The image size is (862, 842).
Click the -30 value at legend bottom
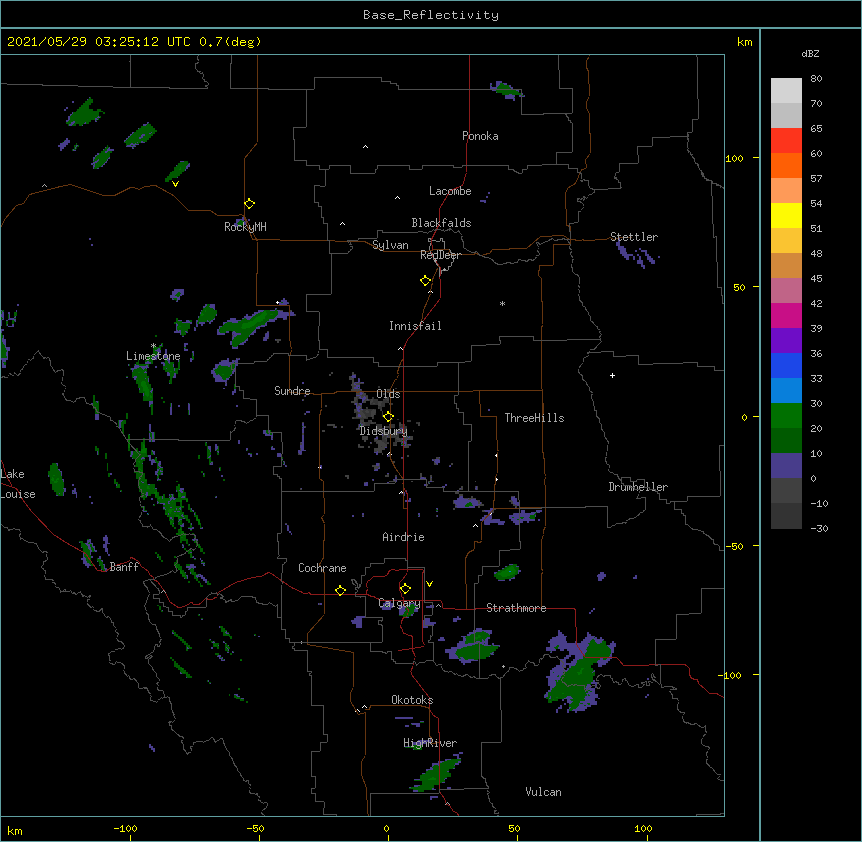coord(819,528)
